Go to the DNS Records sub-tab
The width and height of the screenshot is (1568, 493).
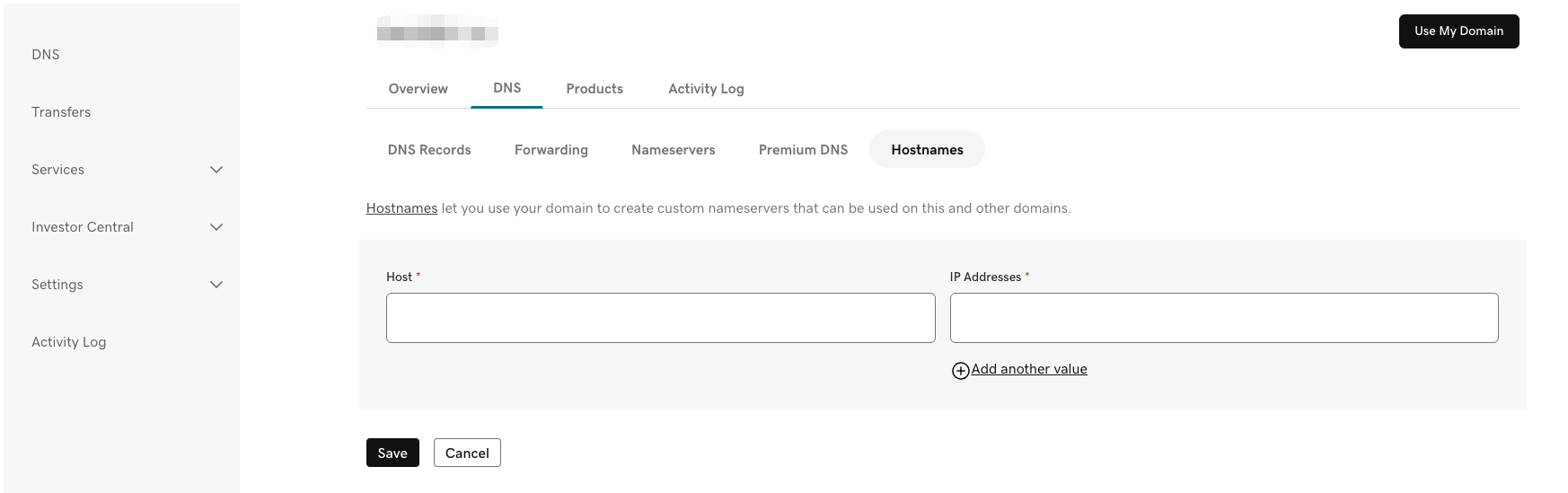pyautogui.click(x=429, y=150)
